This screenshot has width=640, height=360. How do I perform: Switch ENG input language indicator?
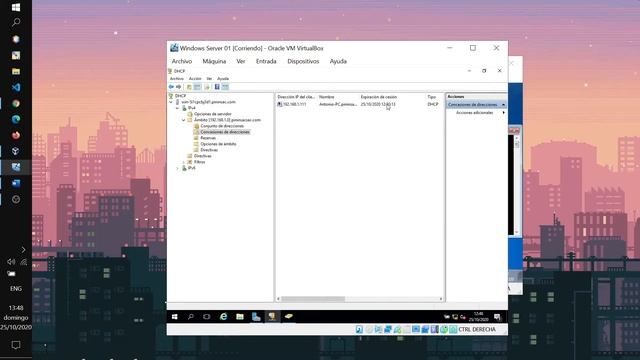(16, 289)
